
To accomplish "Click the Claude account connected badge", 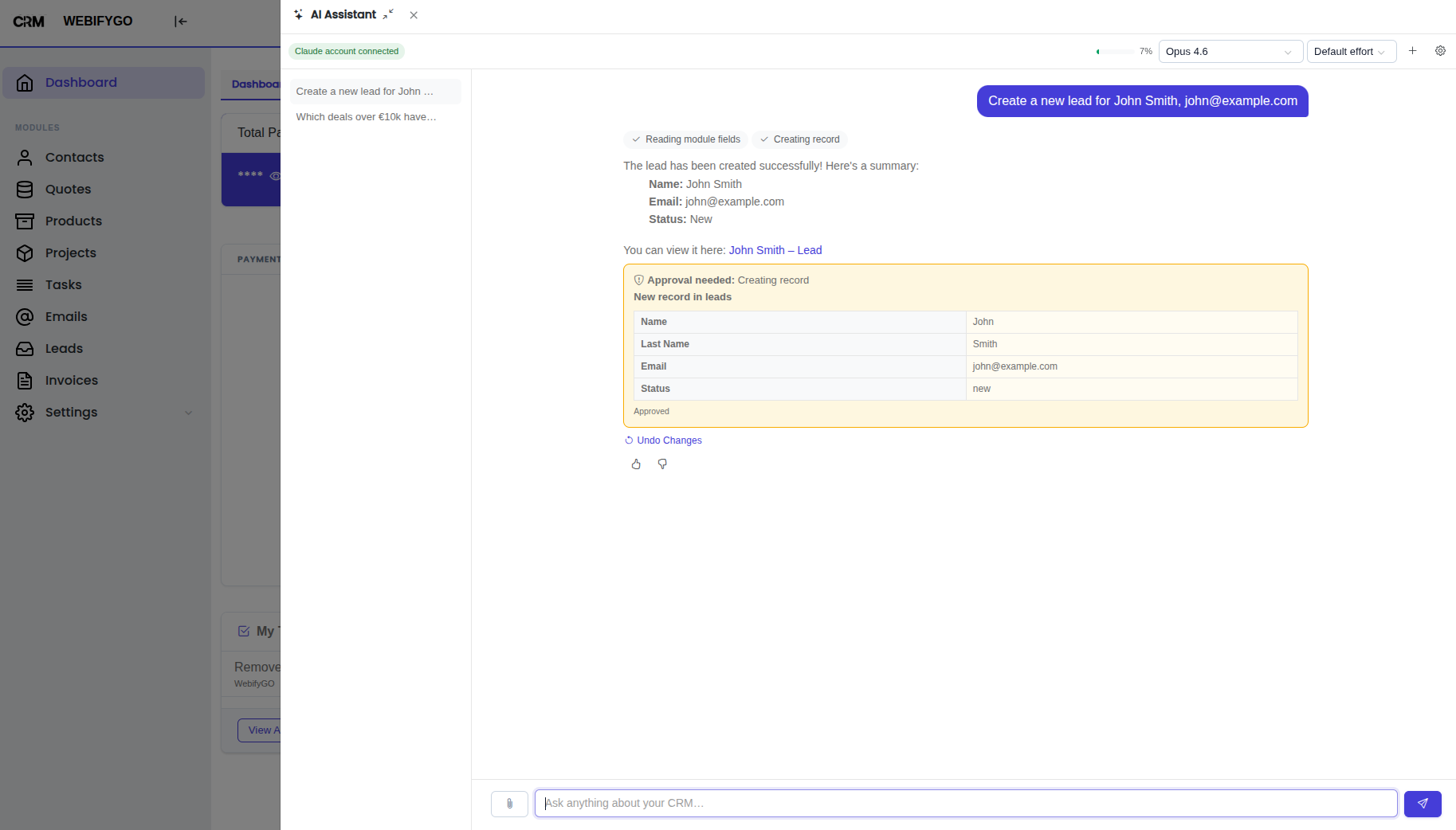I will tap(347, 51).
